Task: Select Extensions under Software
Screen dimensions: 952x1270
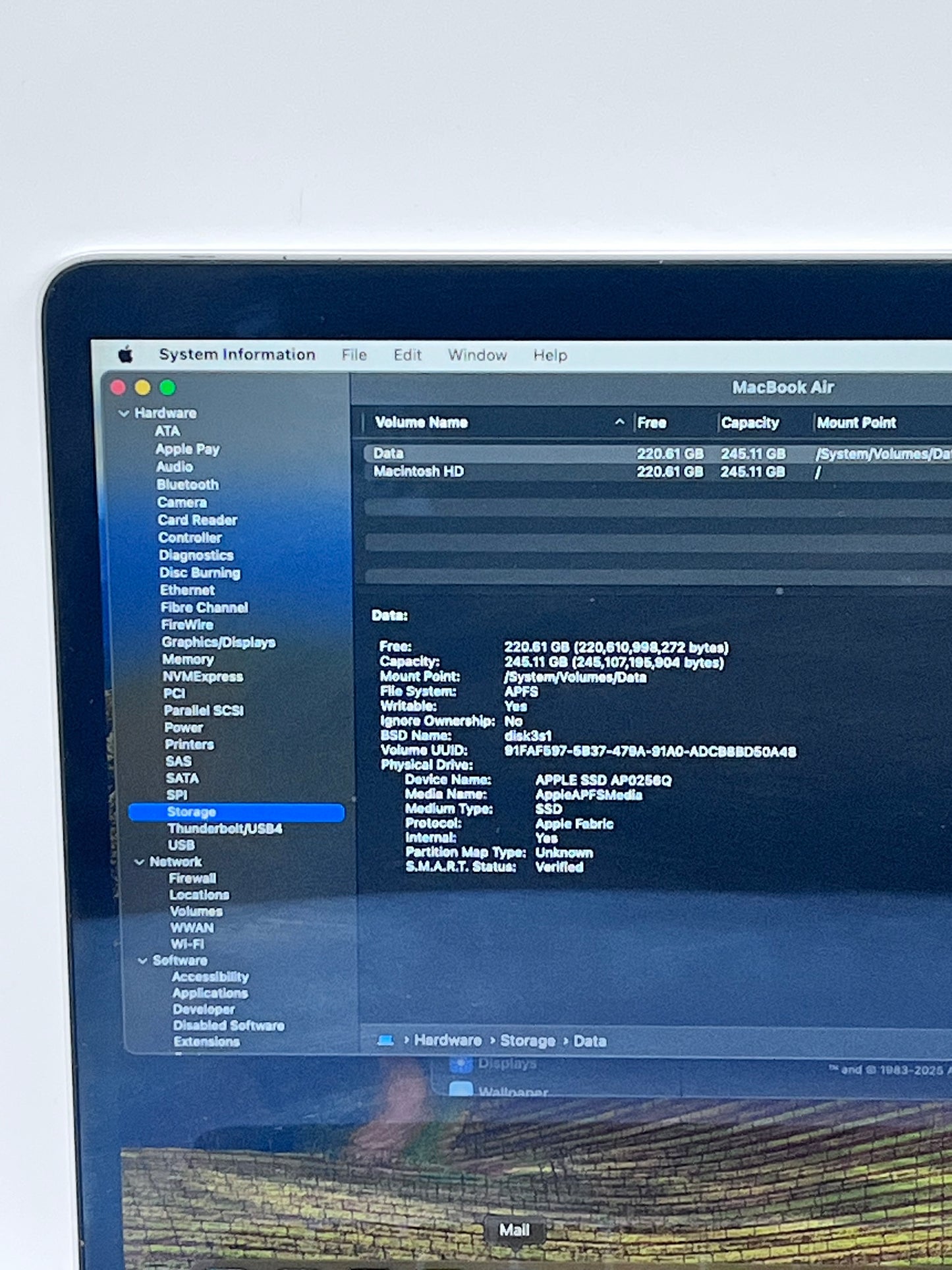Action: point(206,1042)
